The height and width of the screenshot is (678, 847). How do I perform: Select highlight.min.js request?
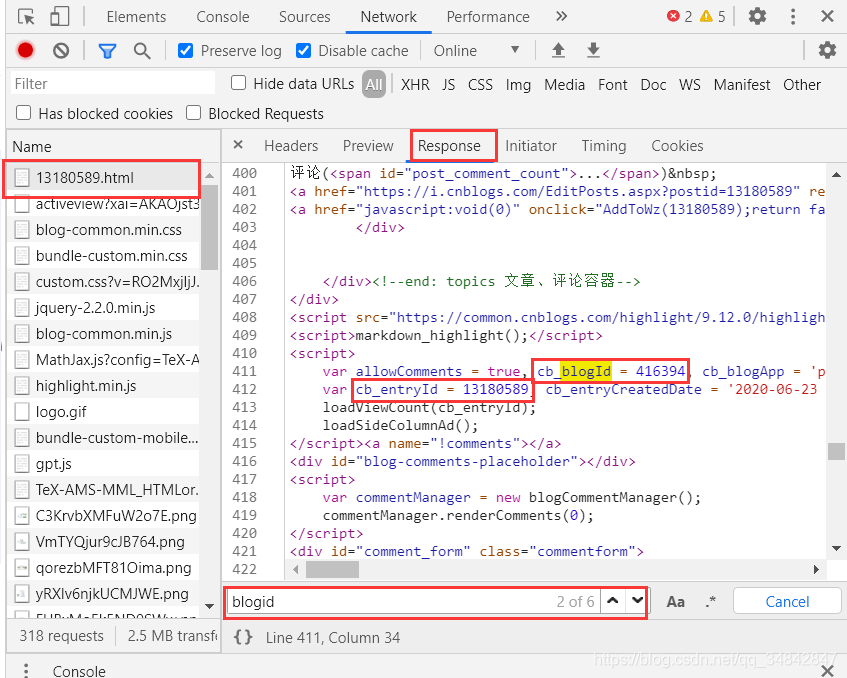pyautogui.click(x=102, y=386)
